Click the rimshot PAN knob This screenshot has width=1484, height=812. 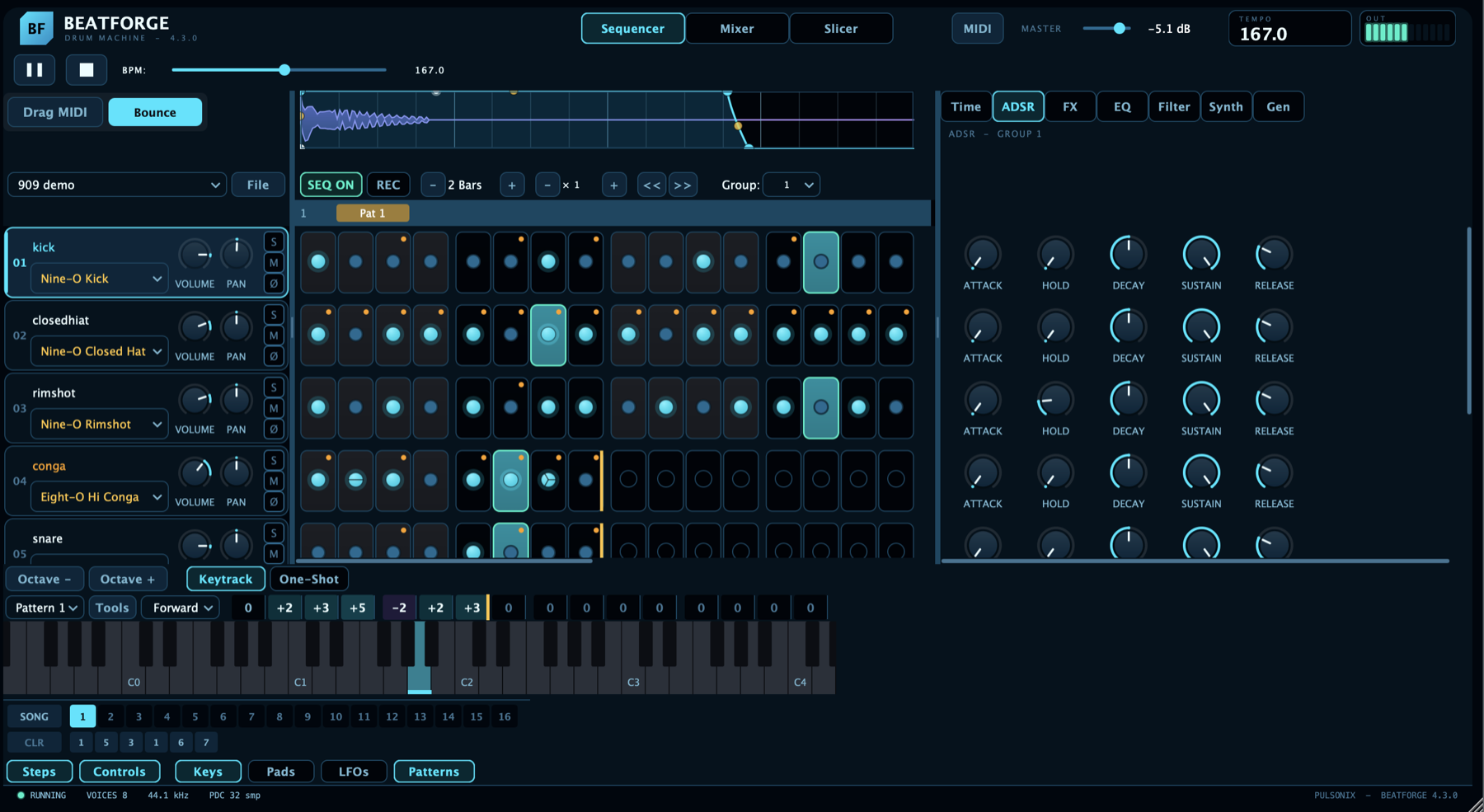tap(237, 400)
